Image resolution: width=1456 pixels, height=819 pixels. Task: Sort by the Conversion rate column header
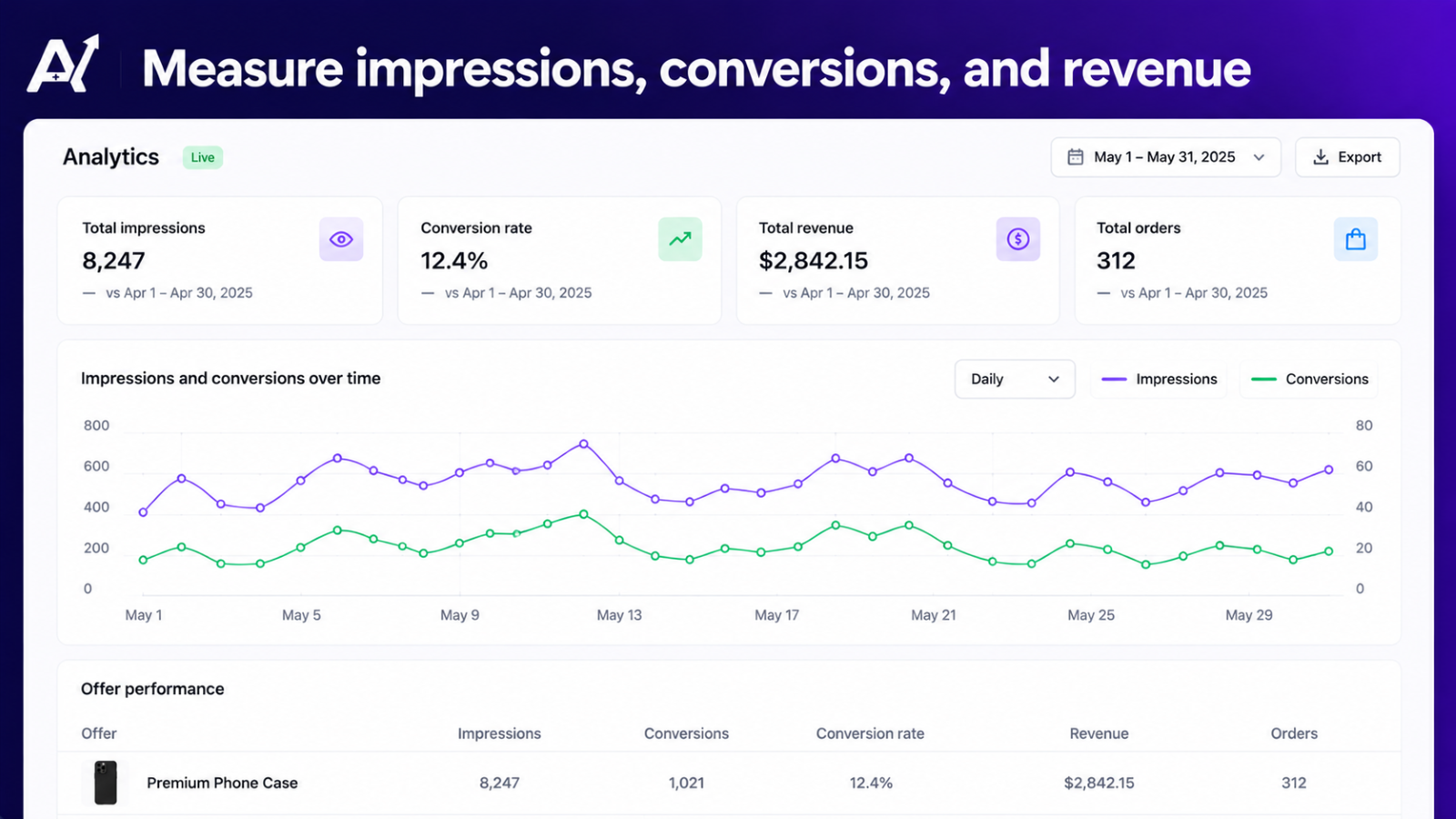tap(870, 733)
